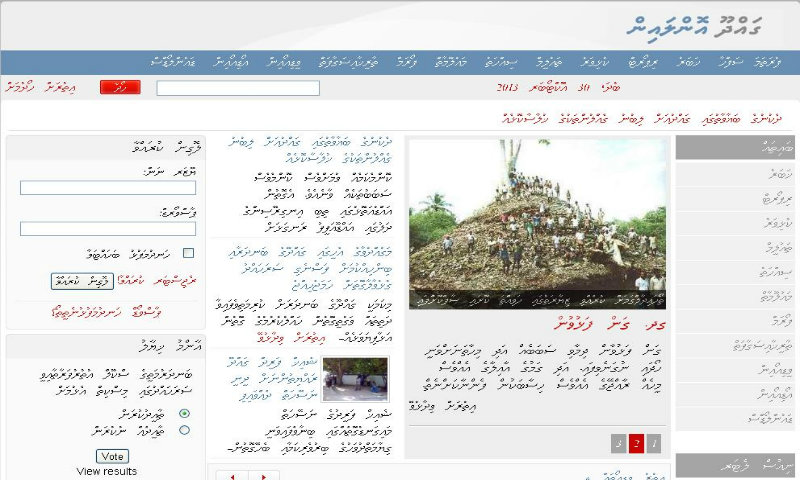The height and width of the screenshot is (480, 800).
Task: Open the slideshow photo of people on mound
Action: [x=537, y=224]
